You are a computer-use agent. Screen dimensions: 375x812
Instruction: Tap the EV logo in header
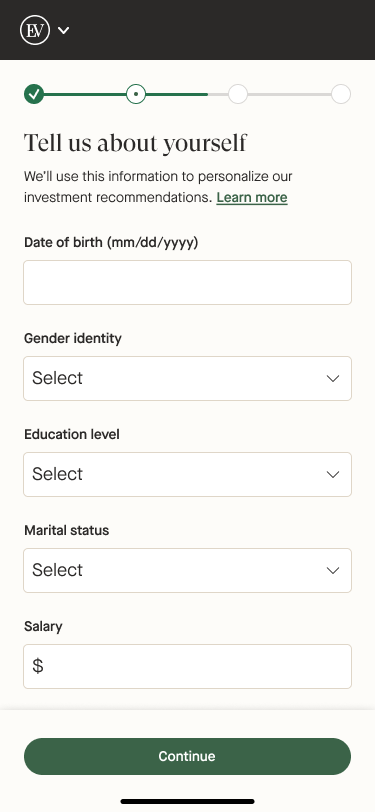click(x=35, y=30)
